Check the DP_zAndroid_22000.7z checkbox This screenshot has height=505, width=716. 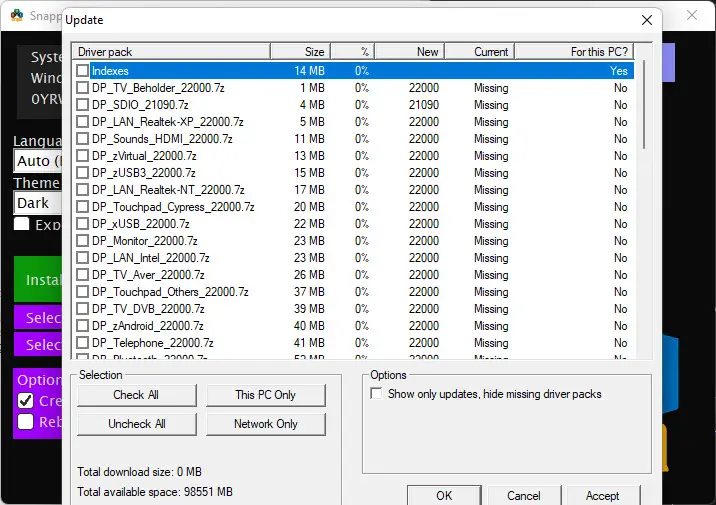click(x=83, y=326)
